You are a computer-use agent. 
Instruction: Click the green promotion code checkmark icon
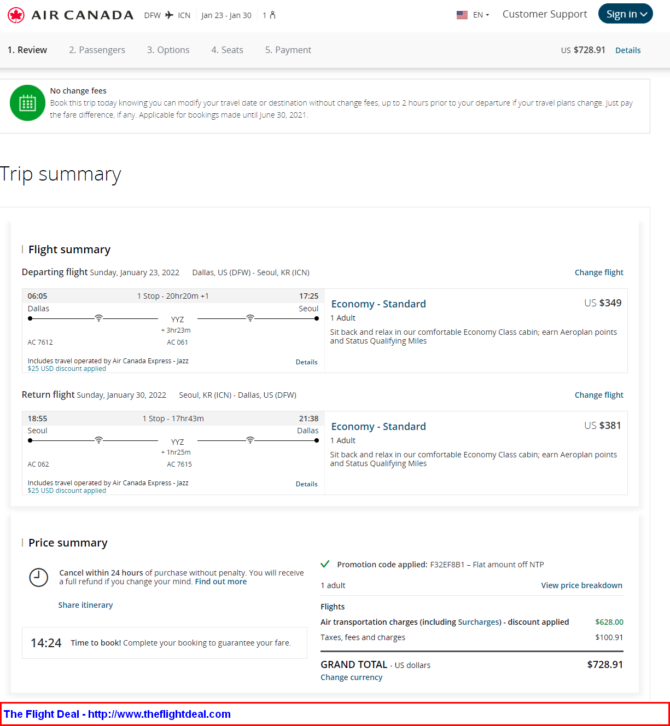point(325,564)
